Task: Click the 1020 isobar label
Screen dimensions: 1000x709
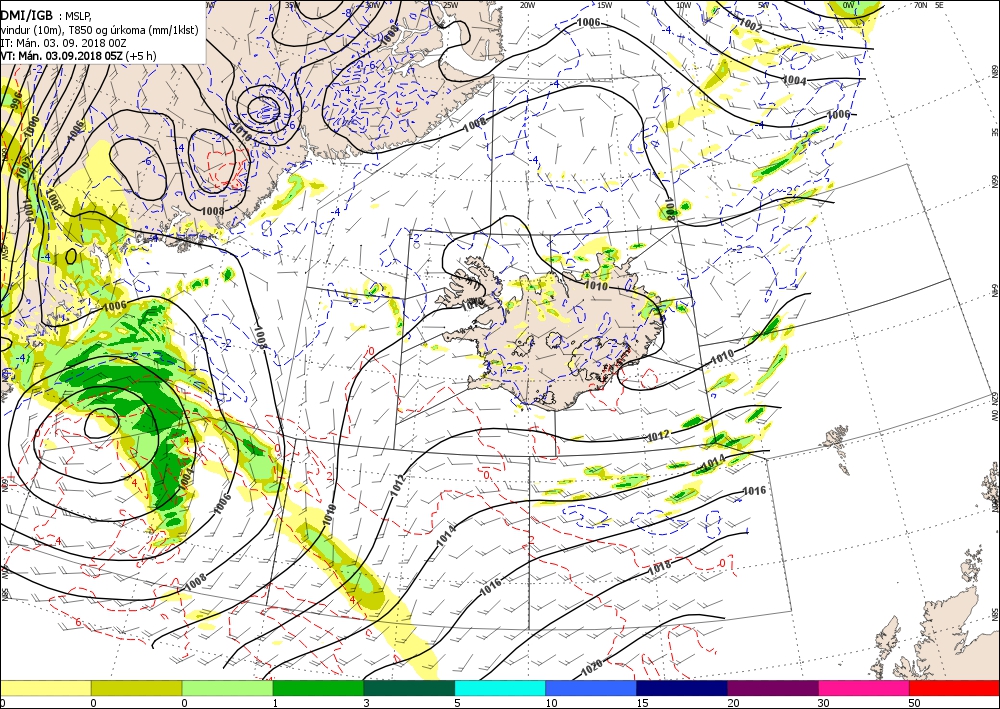Action: 591,668
